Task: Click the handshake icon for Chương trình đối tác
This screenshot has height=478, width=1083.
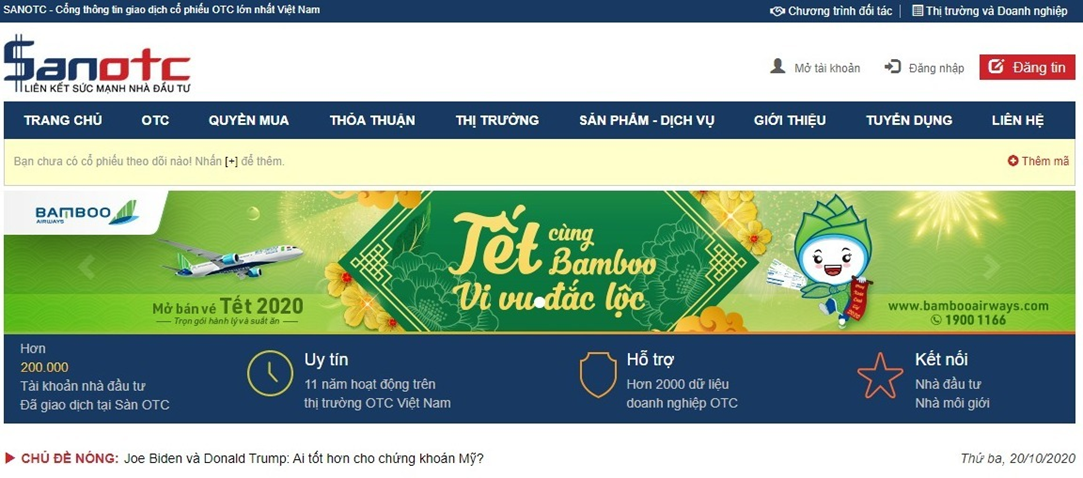Action: point(778,11)
